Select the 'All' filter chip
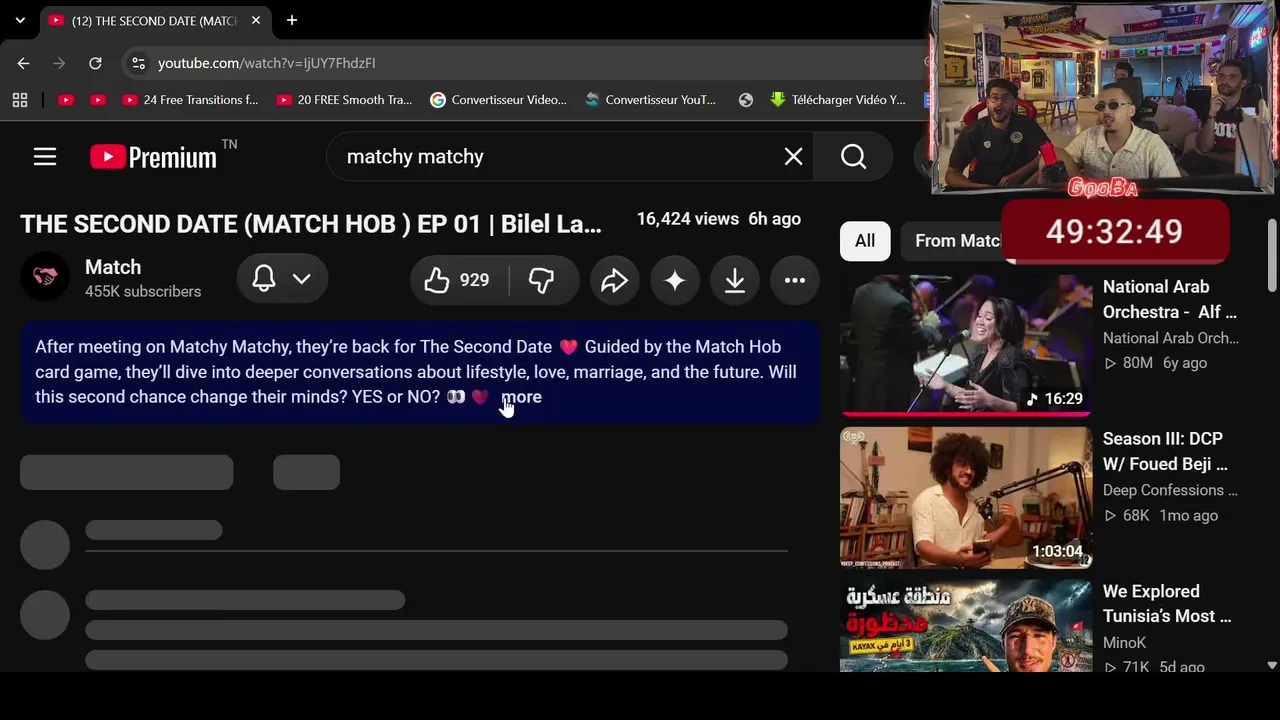This screenshot has width=1280, height=720. (x=865, y=241)
